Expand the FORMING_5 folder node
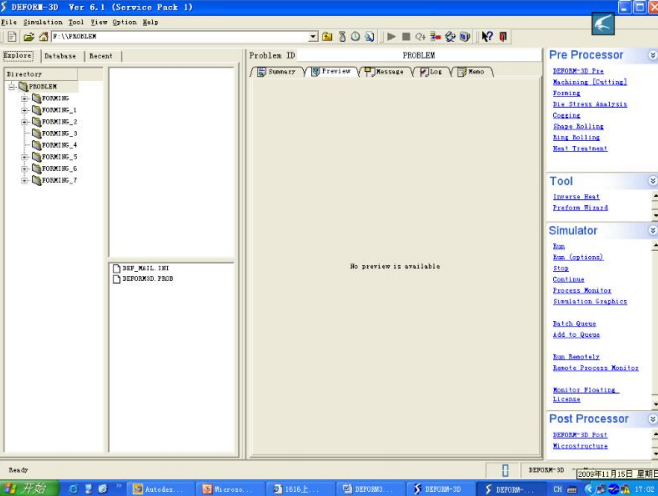Screen dimensions: 658x496 [25, 157]
